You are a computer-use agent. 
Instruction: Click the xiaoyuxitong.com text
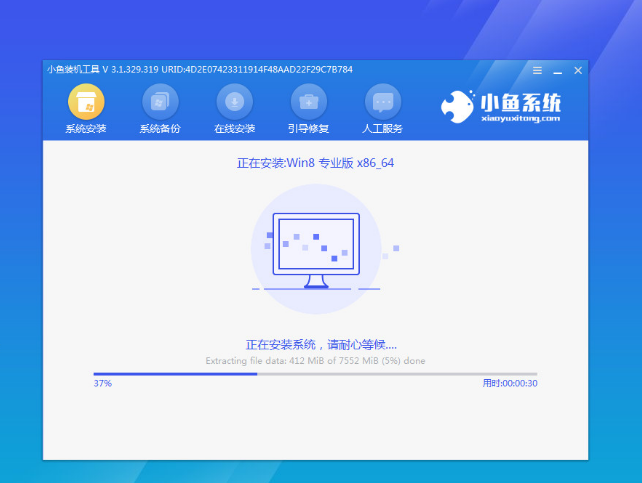[520, 119]
